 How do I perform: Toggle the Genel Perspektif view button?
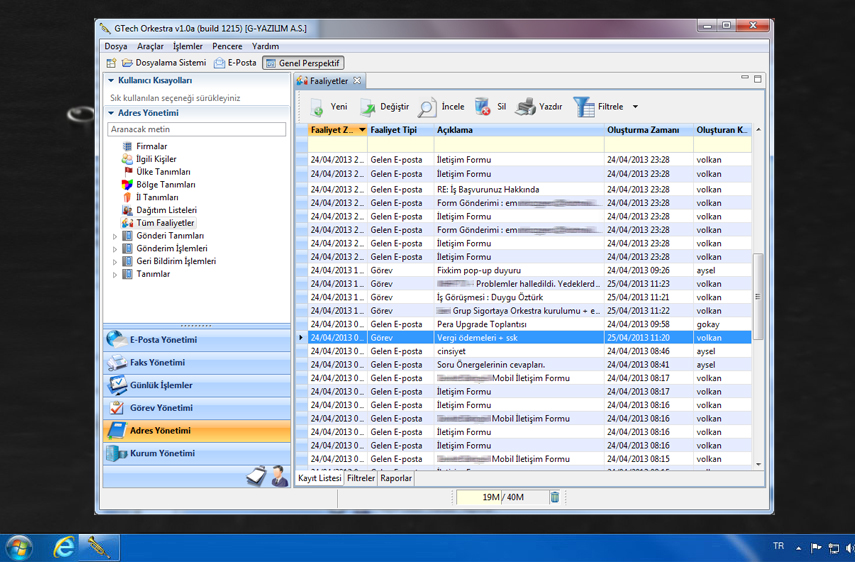click(x=303, y=63)
